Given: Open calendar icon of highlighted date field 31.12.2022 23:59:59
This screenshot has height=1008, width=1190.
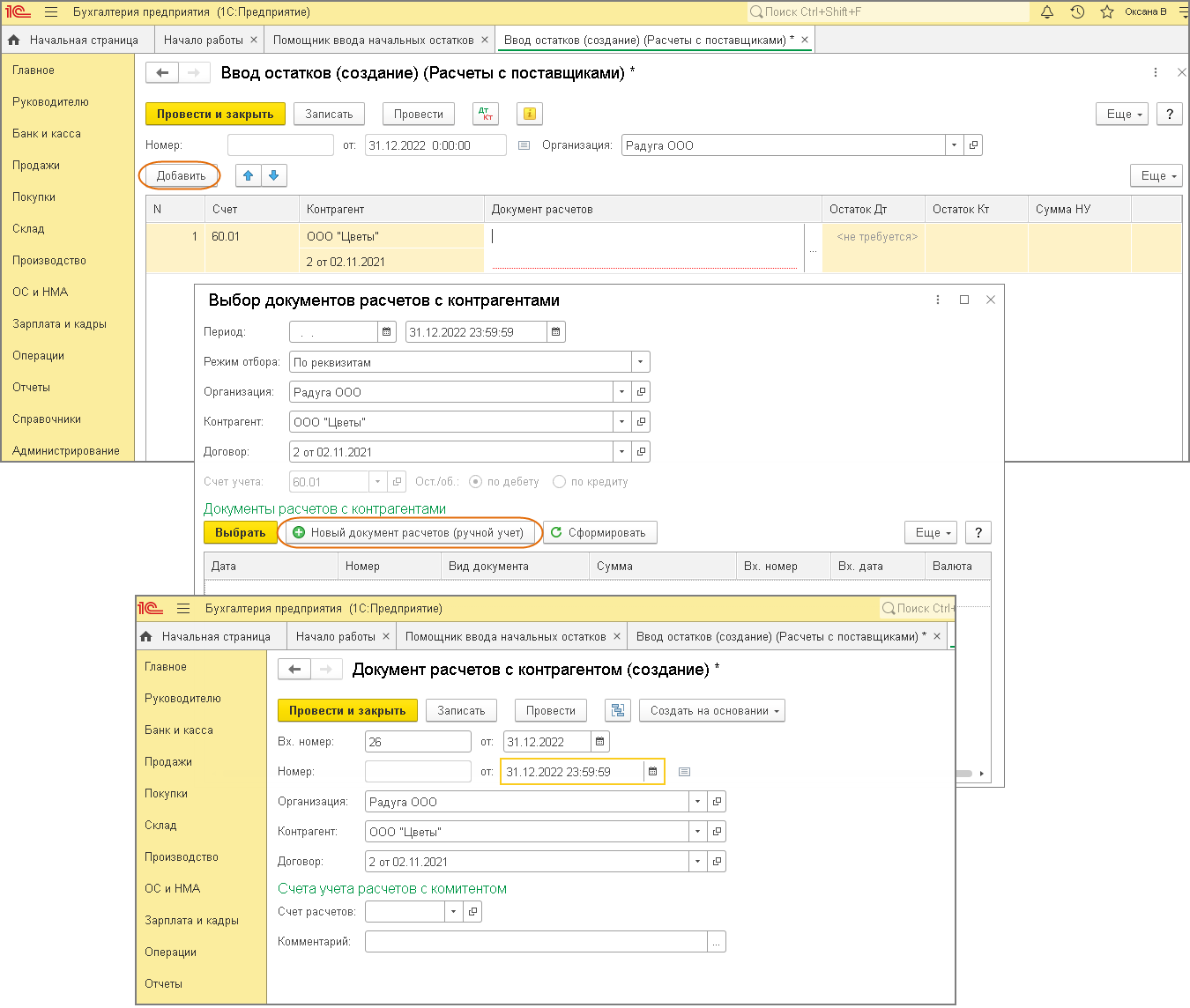Looking at the screenshot, I should tap(652, 772).
